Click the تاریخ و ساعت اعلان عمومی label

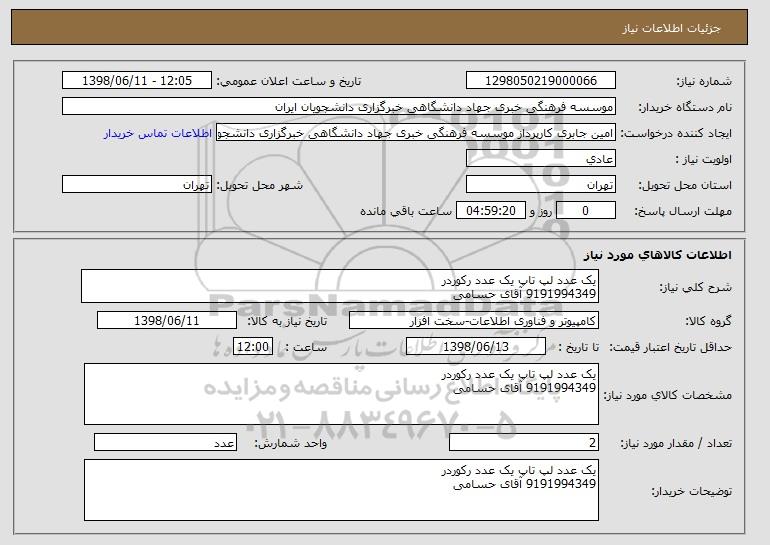289,82
